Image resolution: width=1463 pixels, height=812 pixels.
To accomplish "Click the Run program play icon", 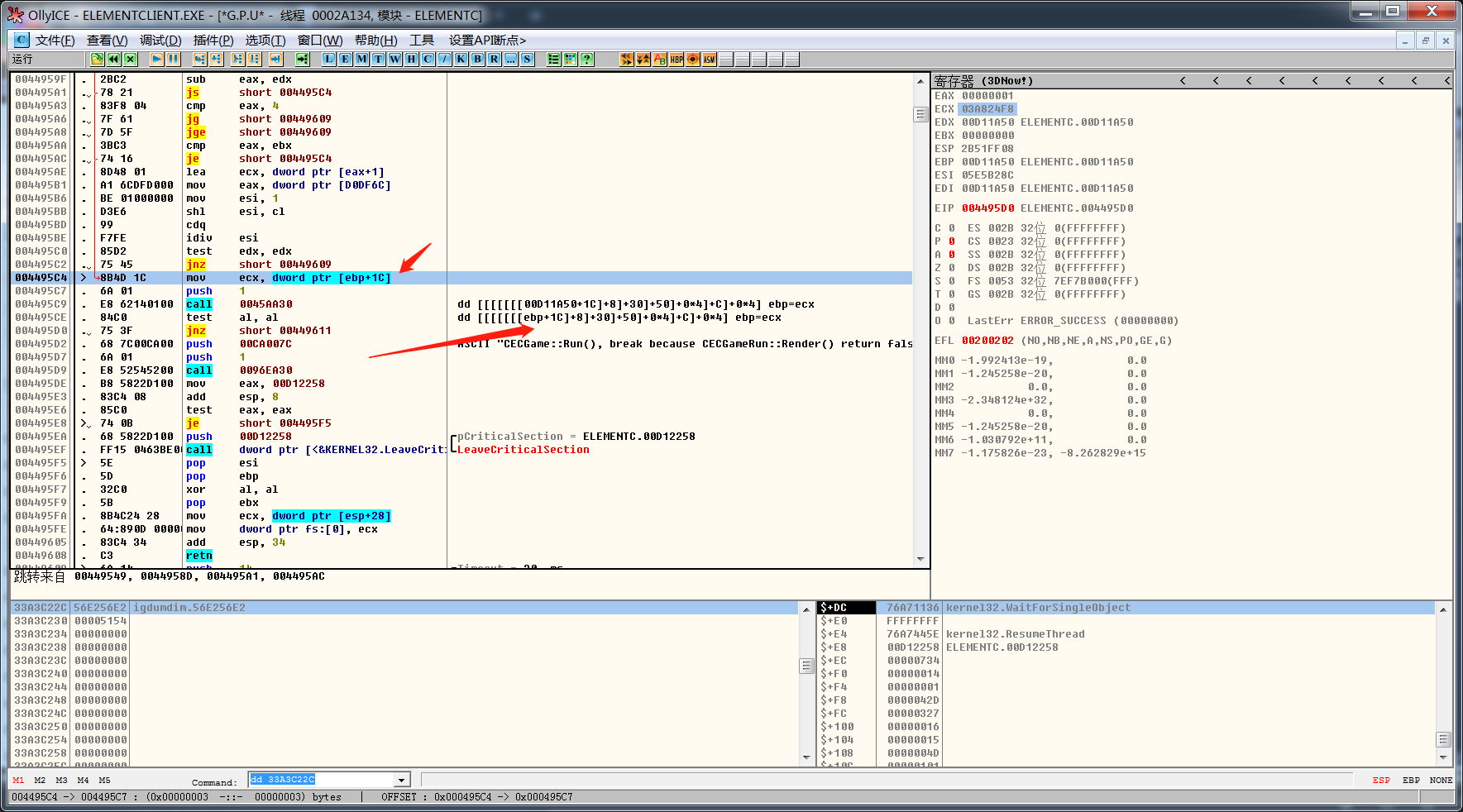I will coord(156,59).
